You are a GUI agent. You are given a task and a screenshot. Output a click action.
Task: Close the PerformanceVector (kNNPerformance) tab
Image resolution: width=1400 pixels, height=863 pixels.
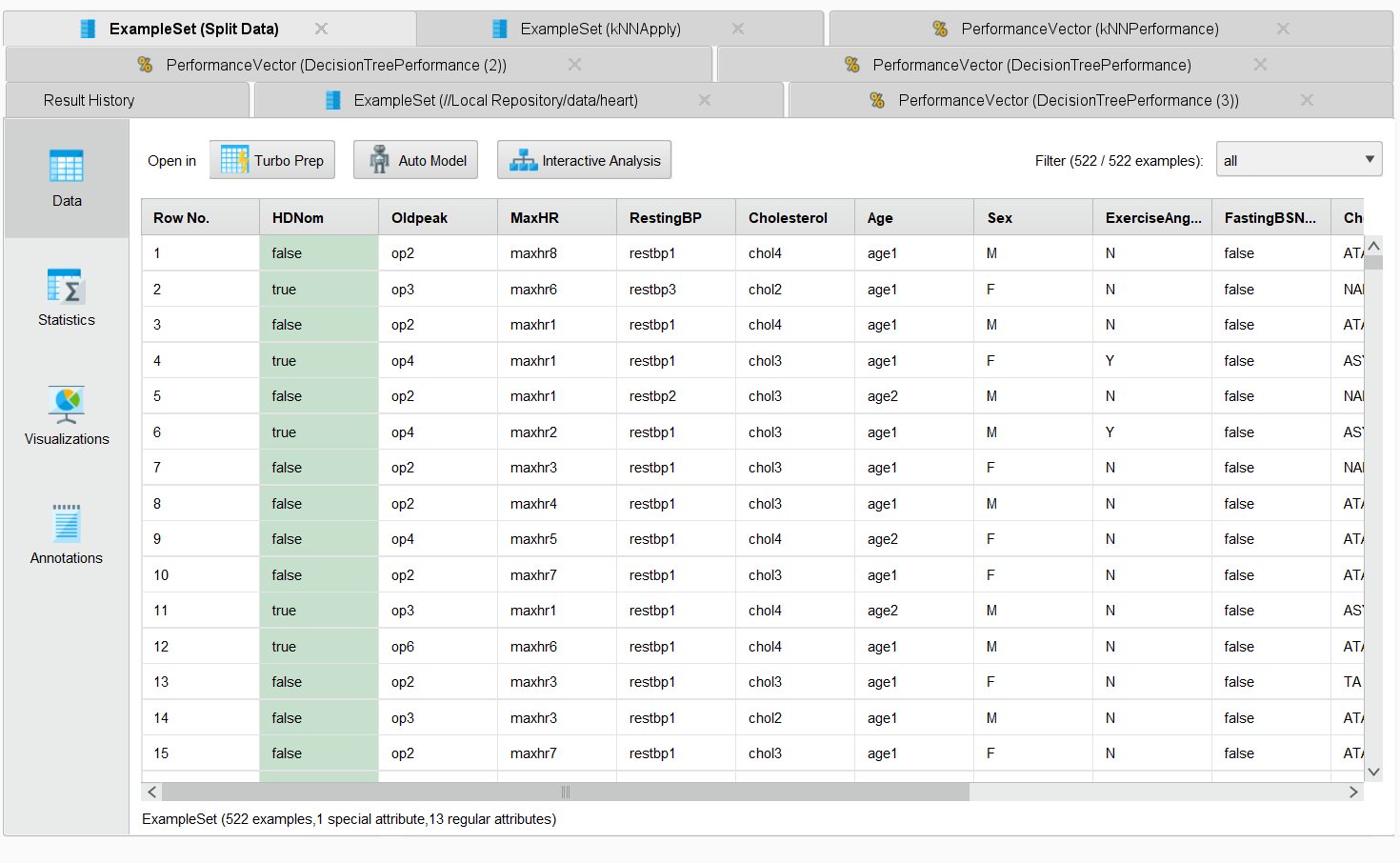click(x=1283, y=29)
